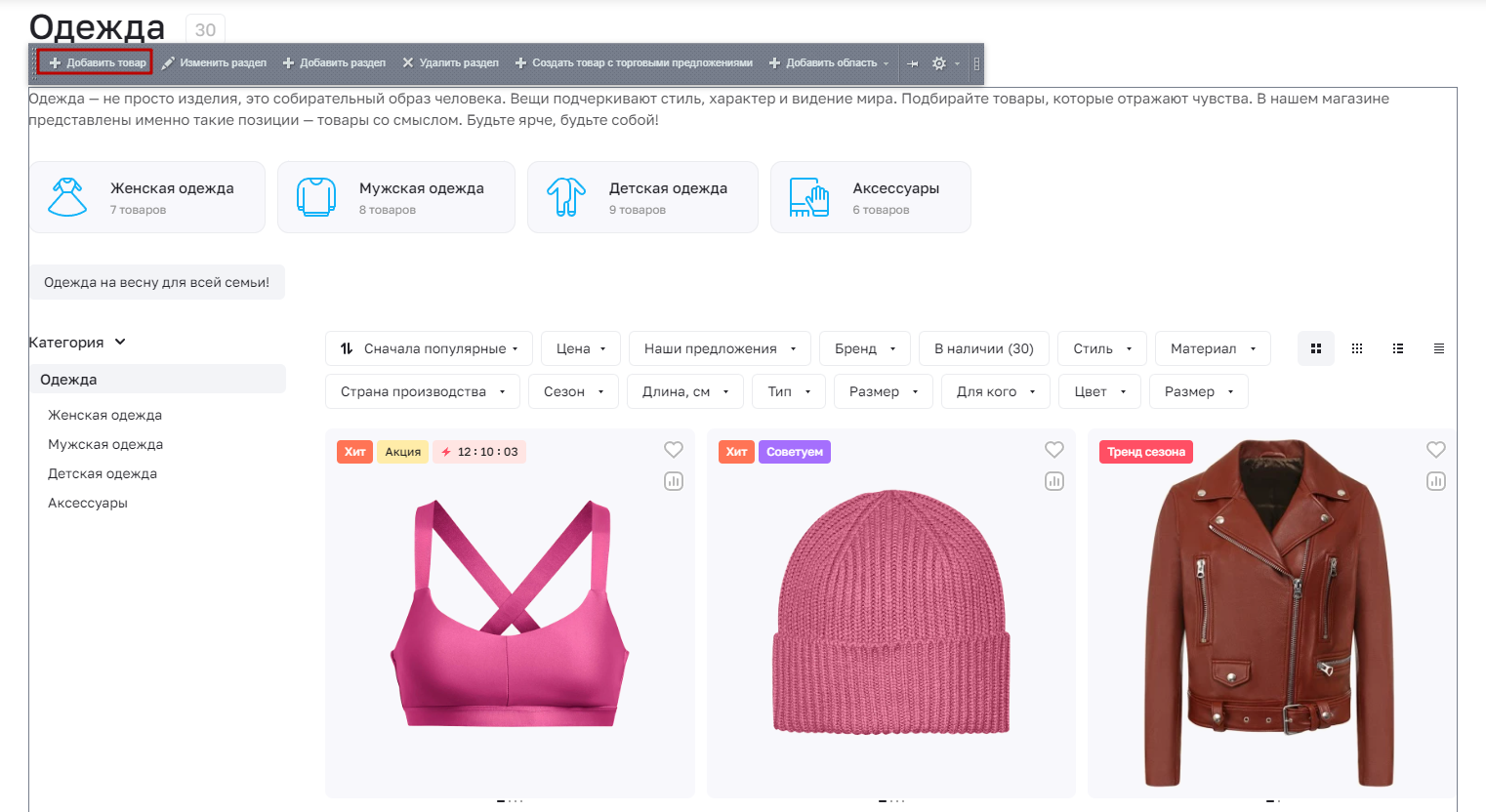1486x812 pixels.
Task: Add leather jacket to comparison
Action: [x=1436, y=481]
